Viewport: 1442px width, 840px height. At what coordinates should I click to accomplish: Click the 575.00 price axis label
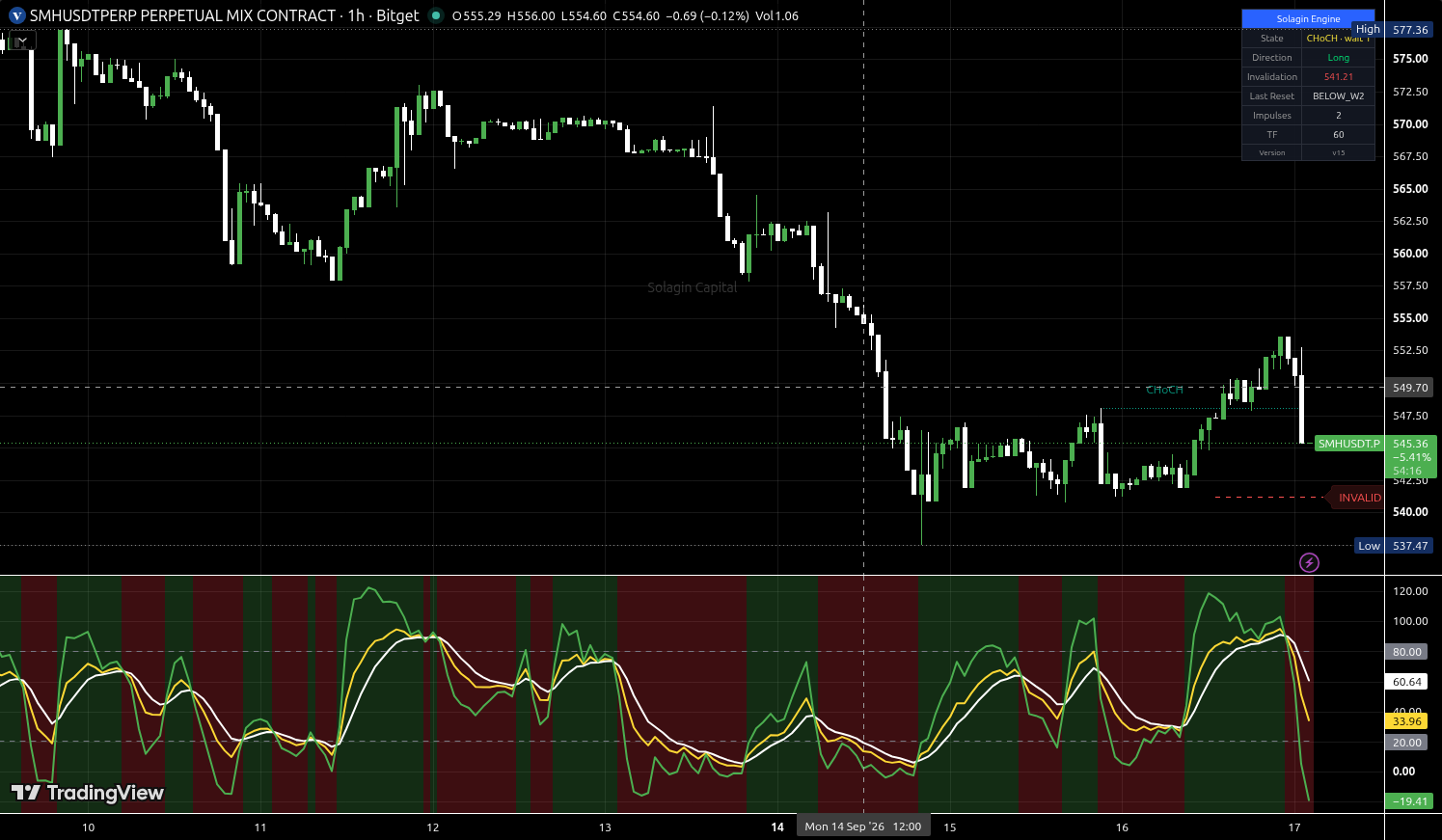click(x=1410, y=59)
